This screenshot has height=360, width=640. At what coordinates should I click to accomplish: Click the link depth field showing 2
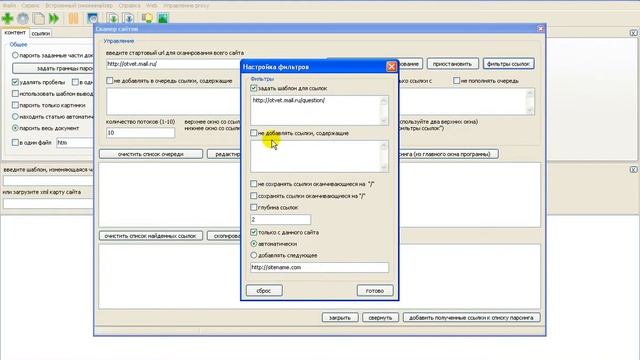click(280, 220)
